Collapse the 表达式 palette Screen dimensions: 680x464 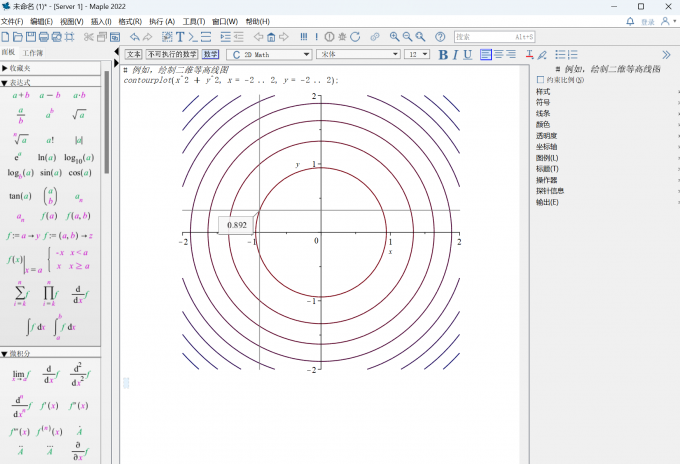pyautogui.click(x=4, y=82)
